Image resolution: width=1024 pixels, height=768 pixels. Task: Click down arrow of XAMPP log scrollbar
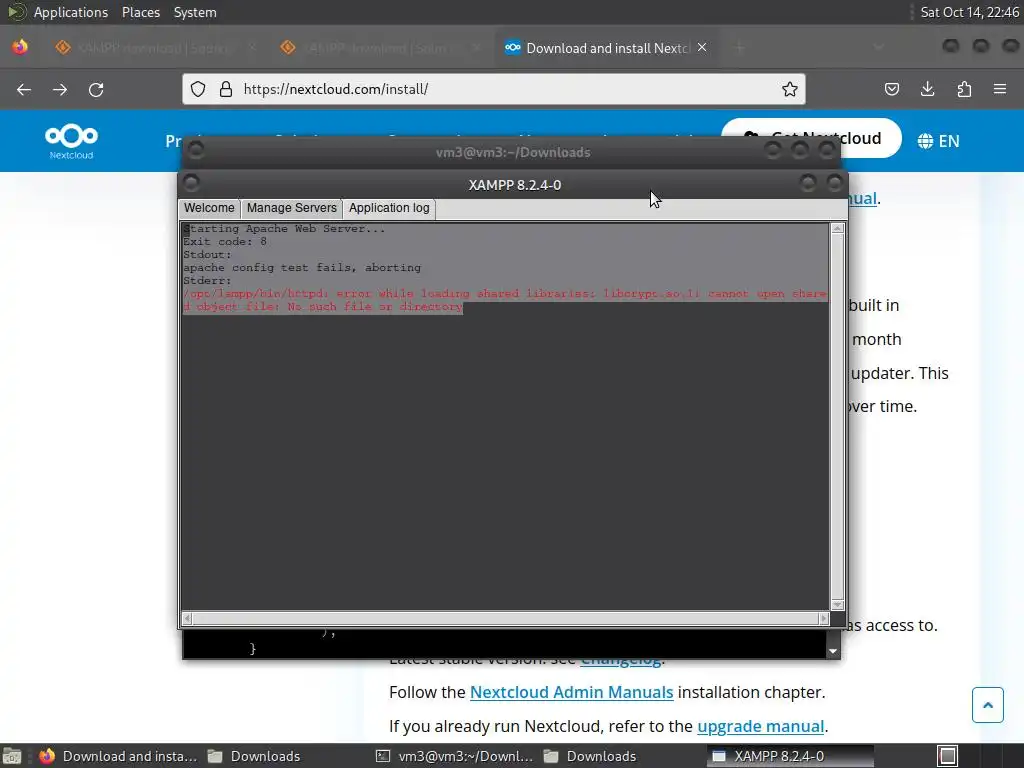coord(837,605)
